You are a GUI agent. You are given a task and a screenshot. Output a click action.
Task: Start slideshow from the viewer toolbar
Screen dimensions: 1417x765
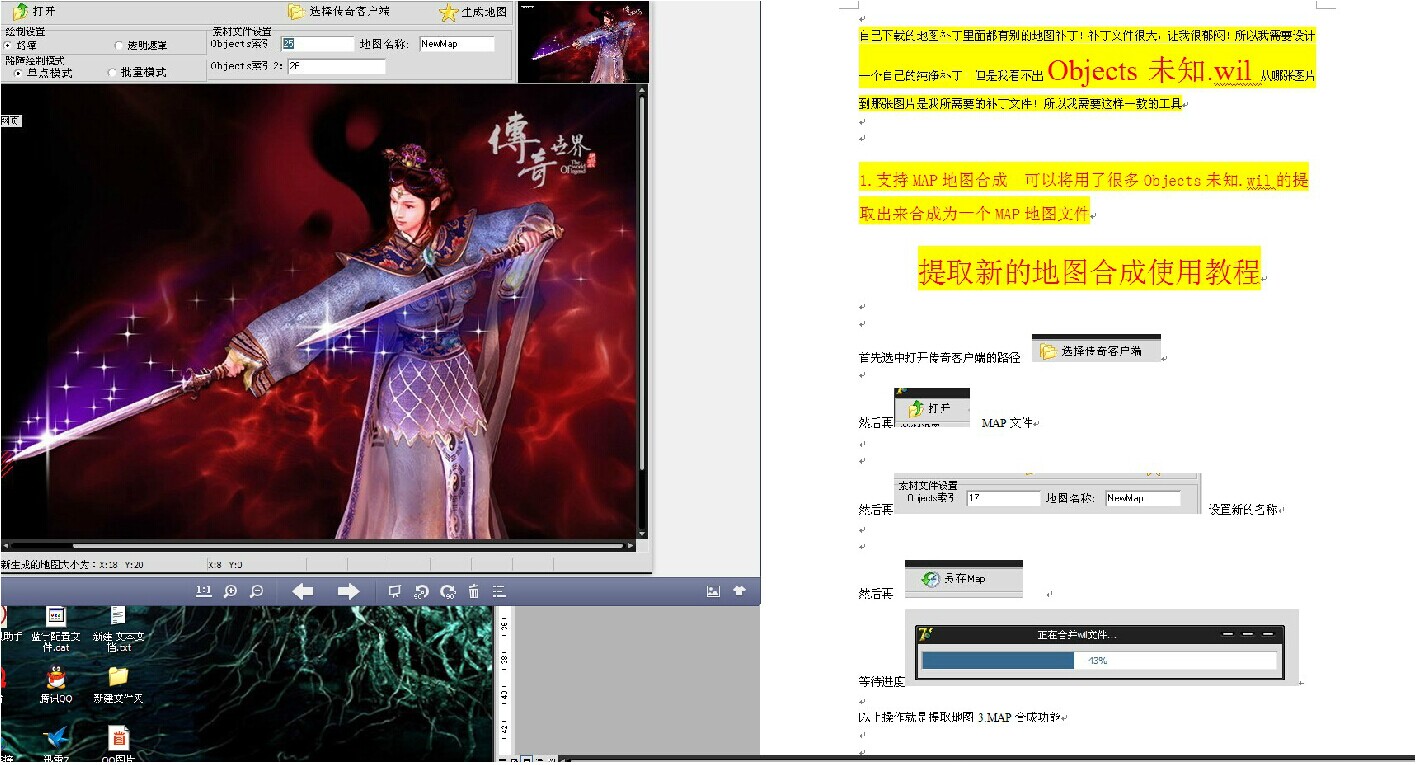[x=394, y=592]
